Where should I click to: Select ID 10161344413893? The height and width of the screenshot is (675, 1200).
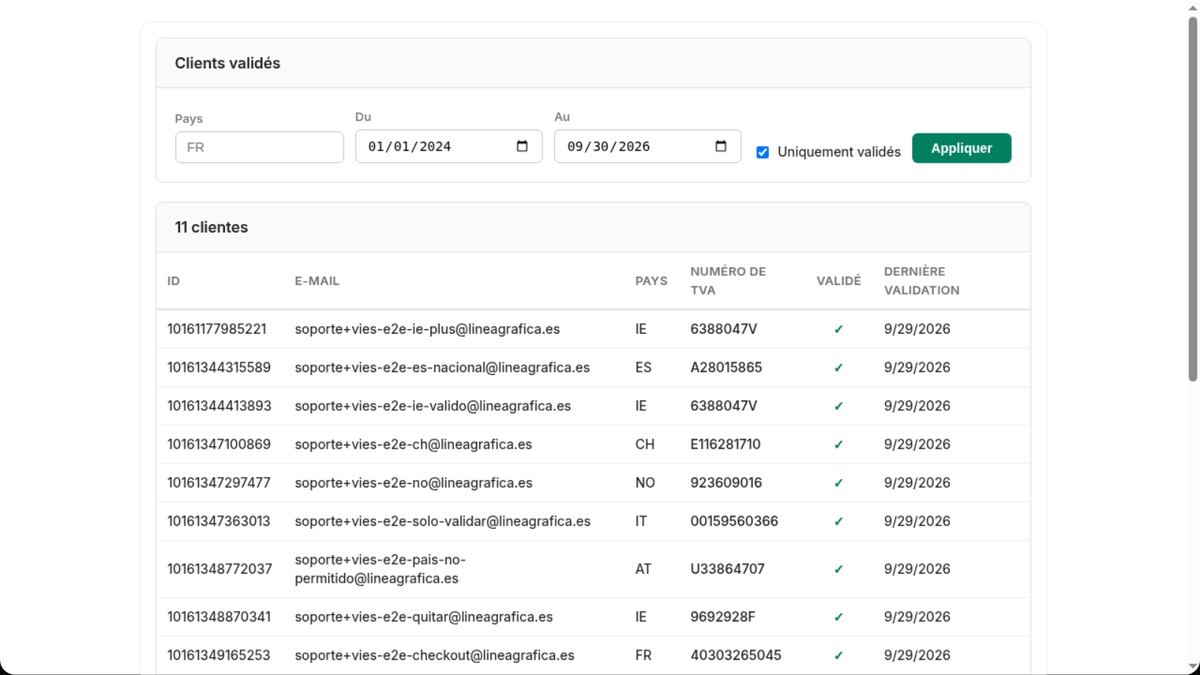point(219,406)
